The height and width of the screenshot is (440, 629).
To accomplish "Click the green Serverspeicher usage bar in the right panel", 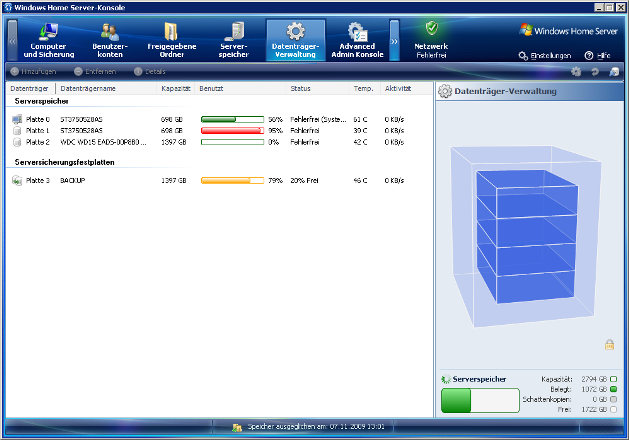I will click(x=480, y=400).
